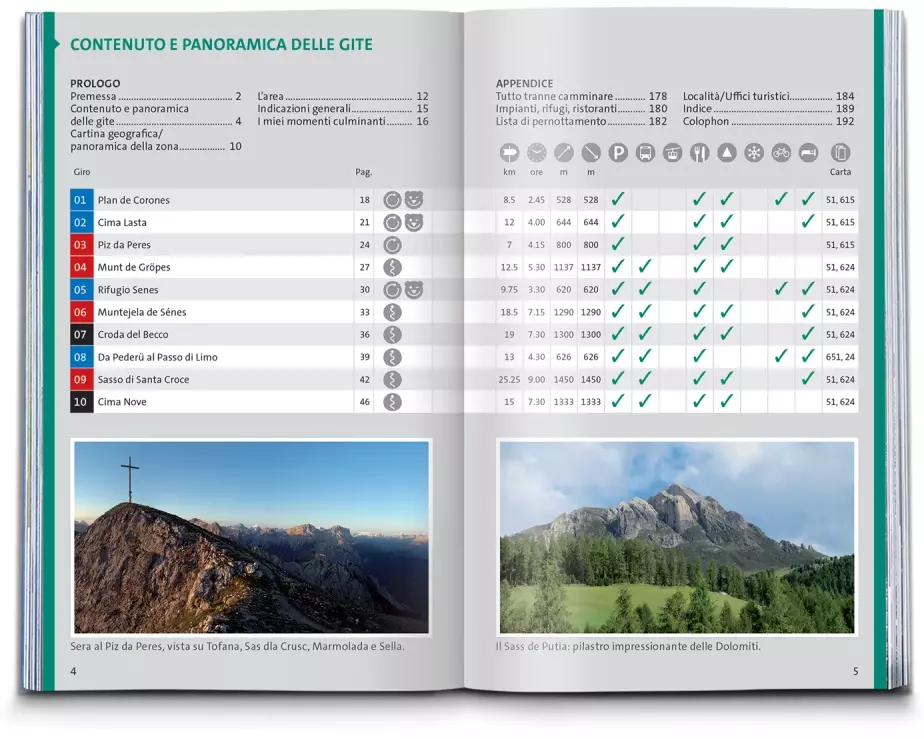Select the clock duration icon
Screen dimensions: 924x739
tap(537, 153)
